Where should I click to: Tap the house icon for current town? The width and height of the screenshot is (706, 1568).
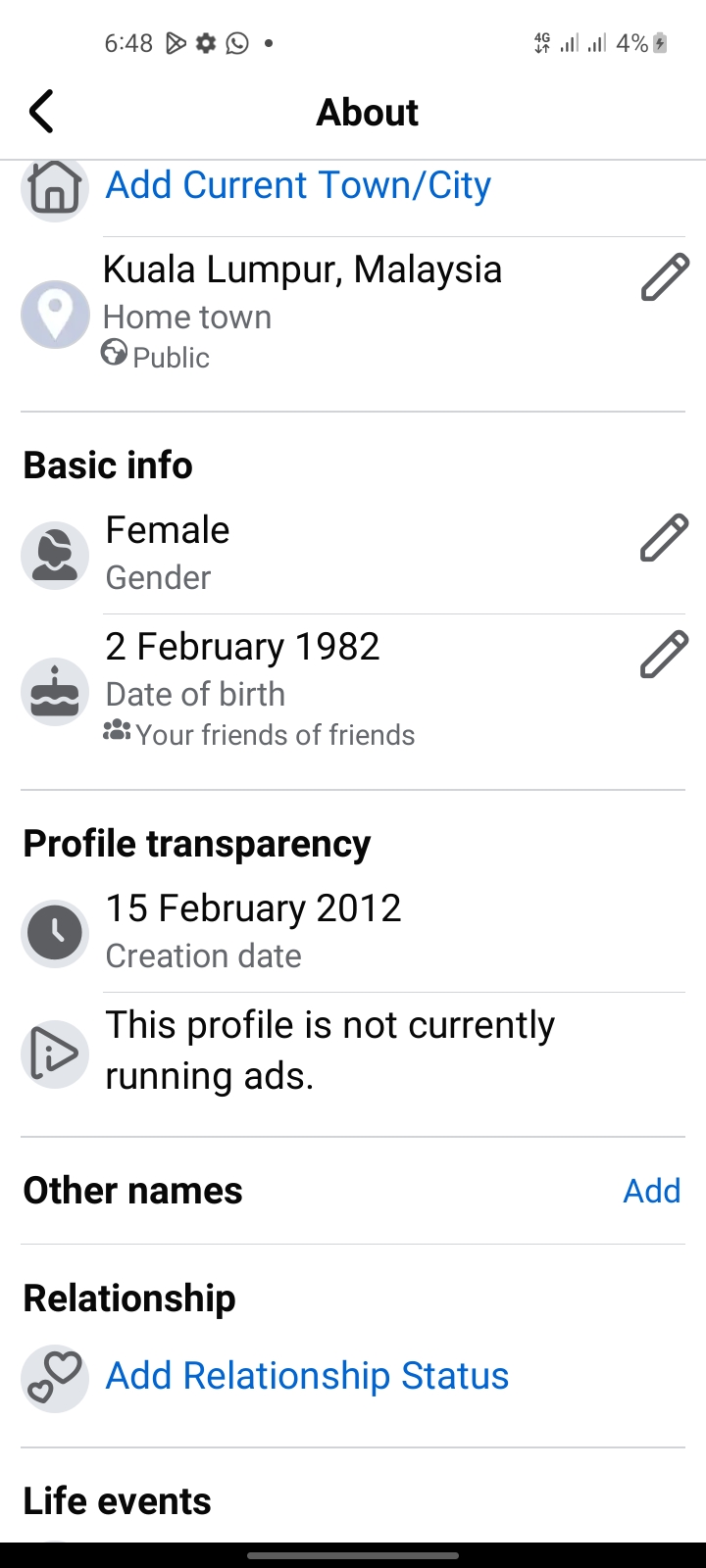point(55,187)
